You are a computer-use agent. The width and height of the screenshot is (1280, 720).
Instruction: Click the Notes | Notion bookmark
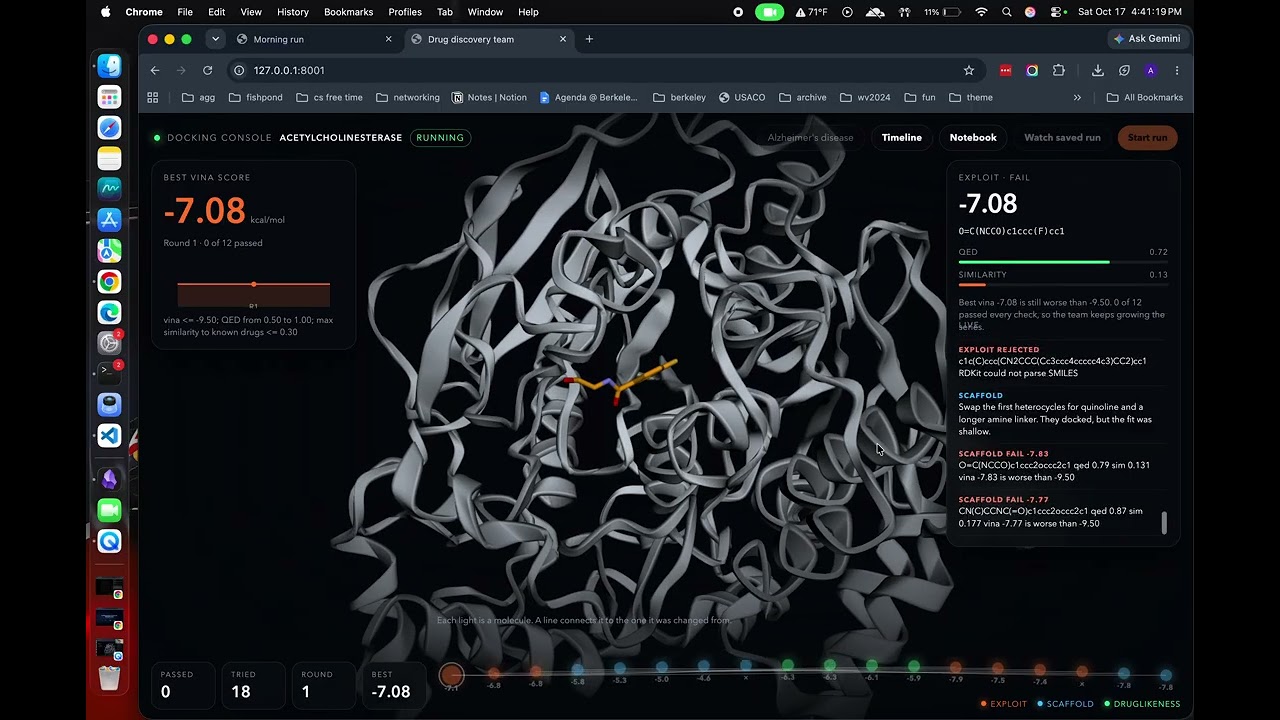tap(489, 97)
